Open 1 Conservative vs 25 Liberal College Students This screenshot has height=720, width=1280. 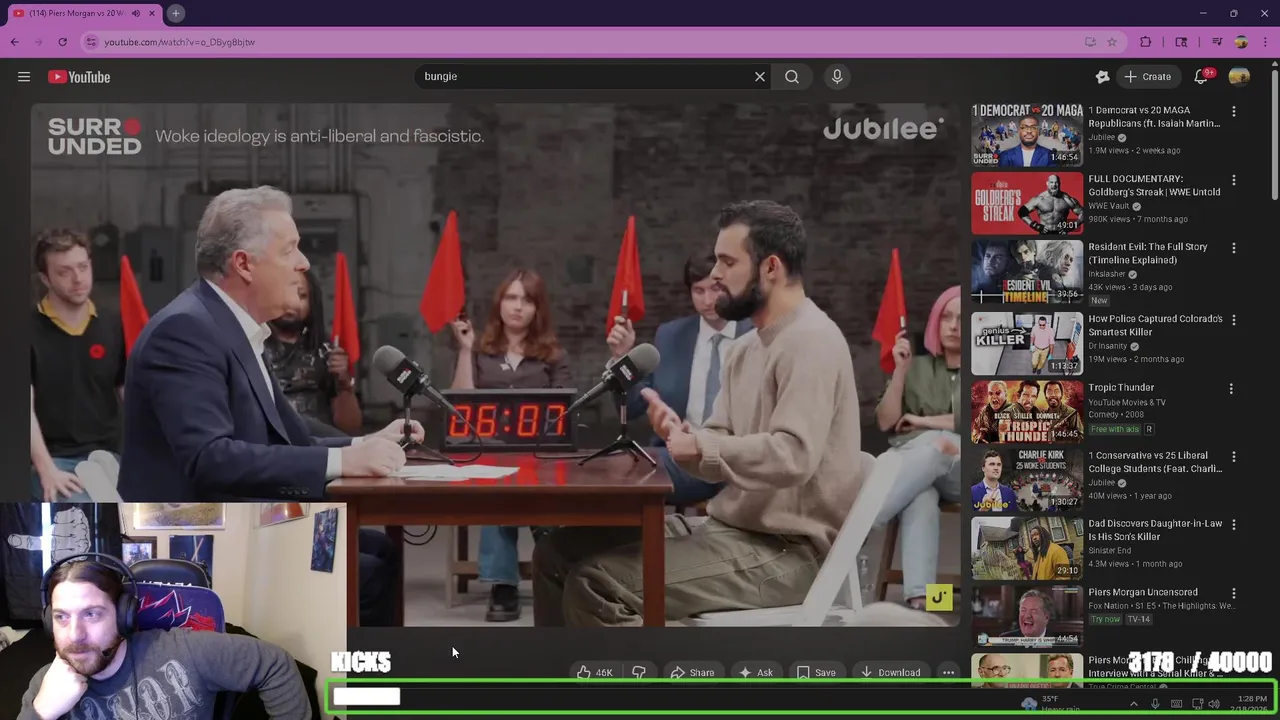tap(1155, 462)
